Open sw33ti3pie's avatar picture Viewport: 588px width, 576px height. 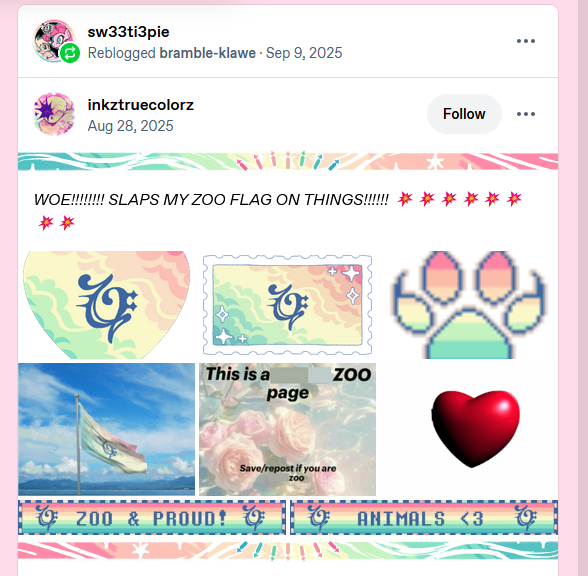[54, 41]
